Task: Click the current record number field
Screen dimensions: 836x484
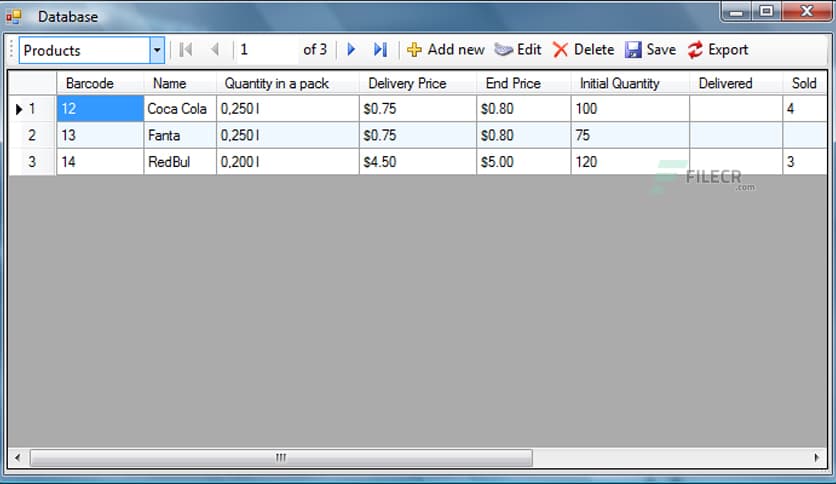Action: 267,50
